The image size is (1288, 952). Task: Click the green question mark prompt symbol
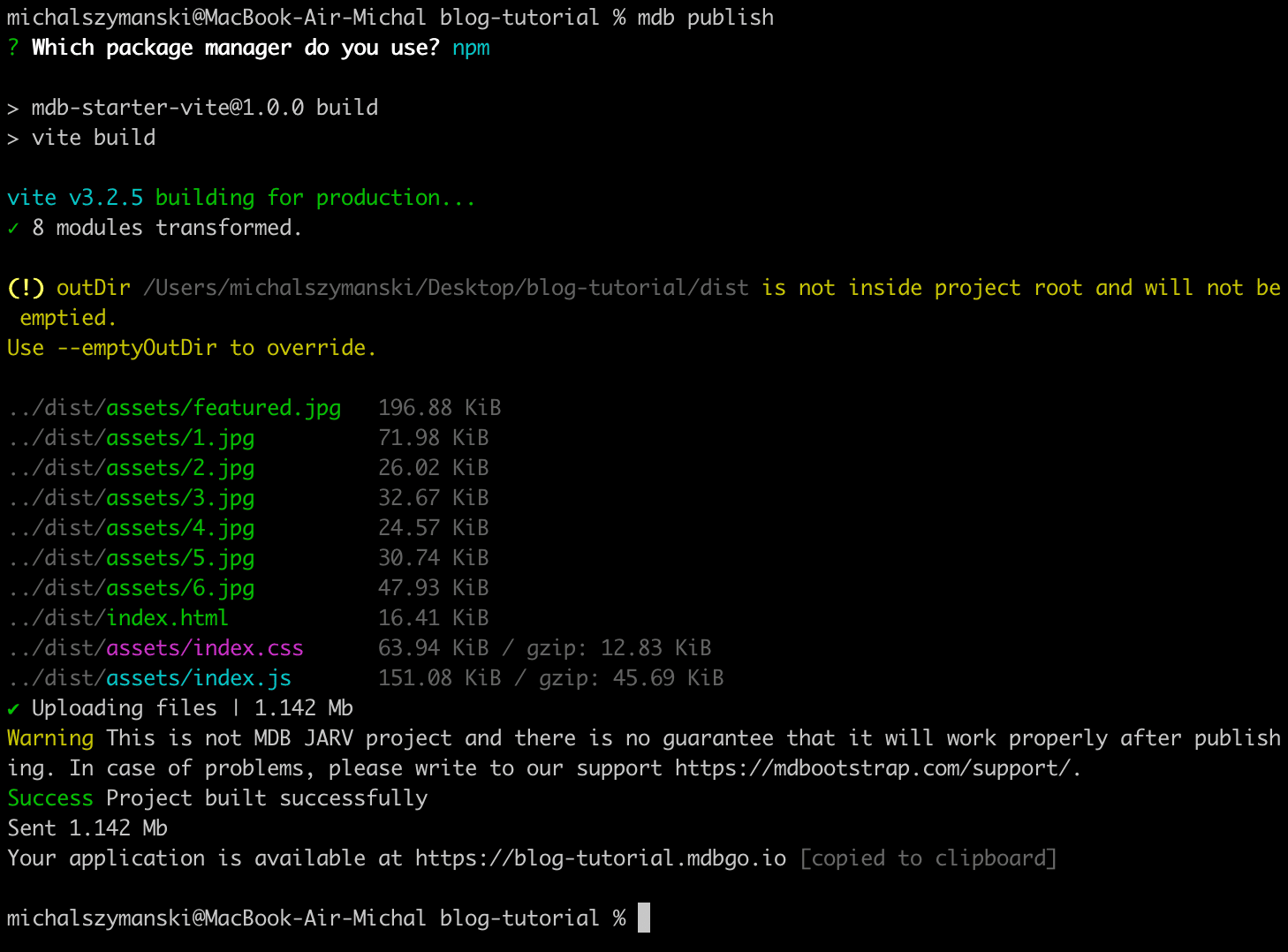[x=12, y=48]
